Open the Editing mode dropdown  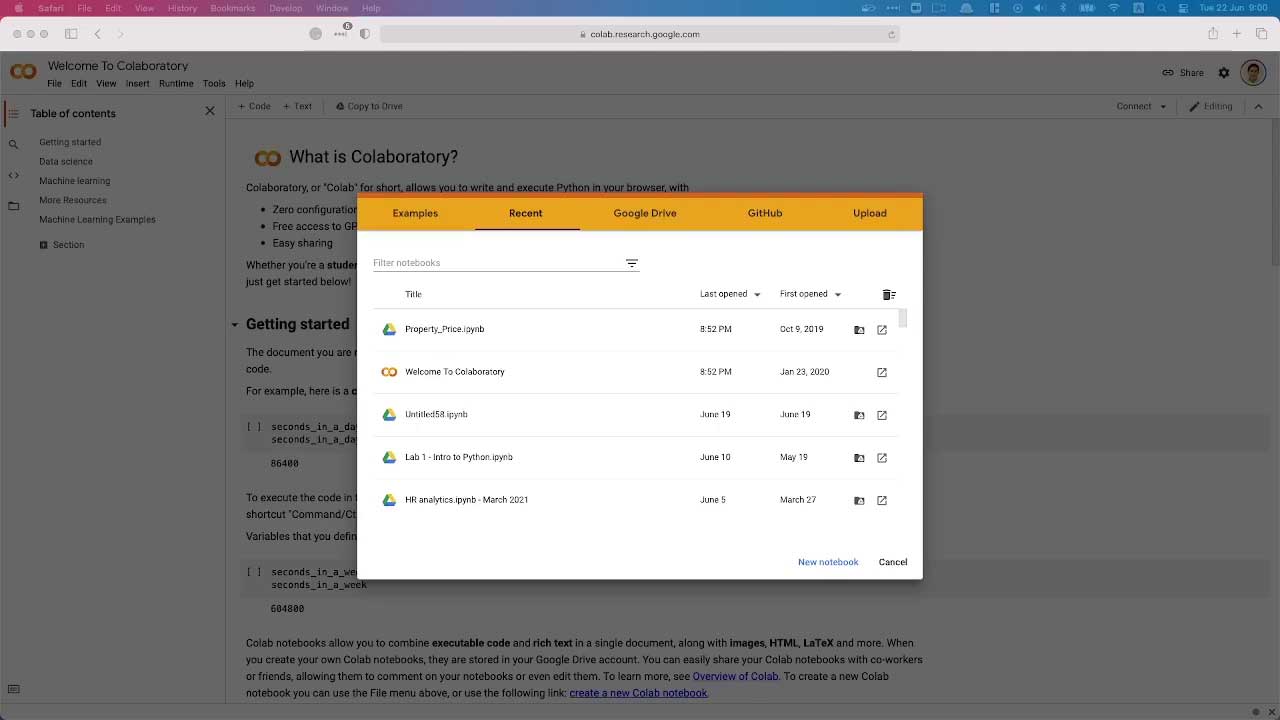click(x=1211, y=106)
